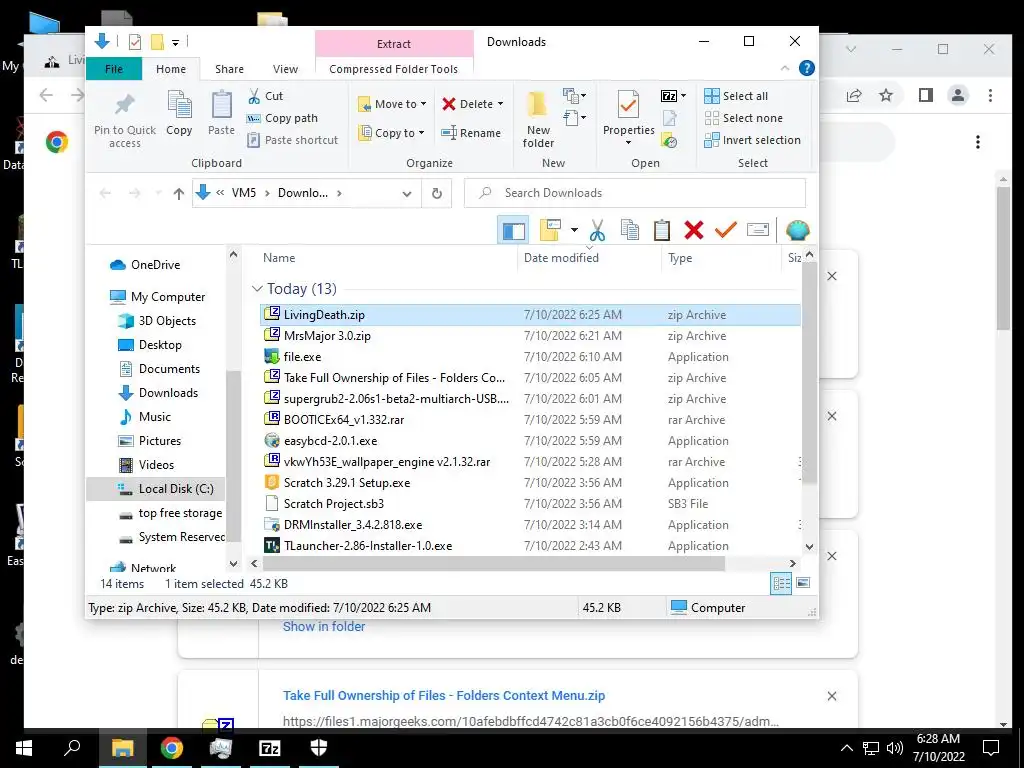
Task: Collapse the ribbon with the chevron
Action: pos(785,68)
